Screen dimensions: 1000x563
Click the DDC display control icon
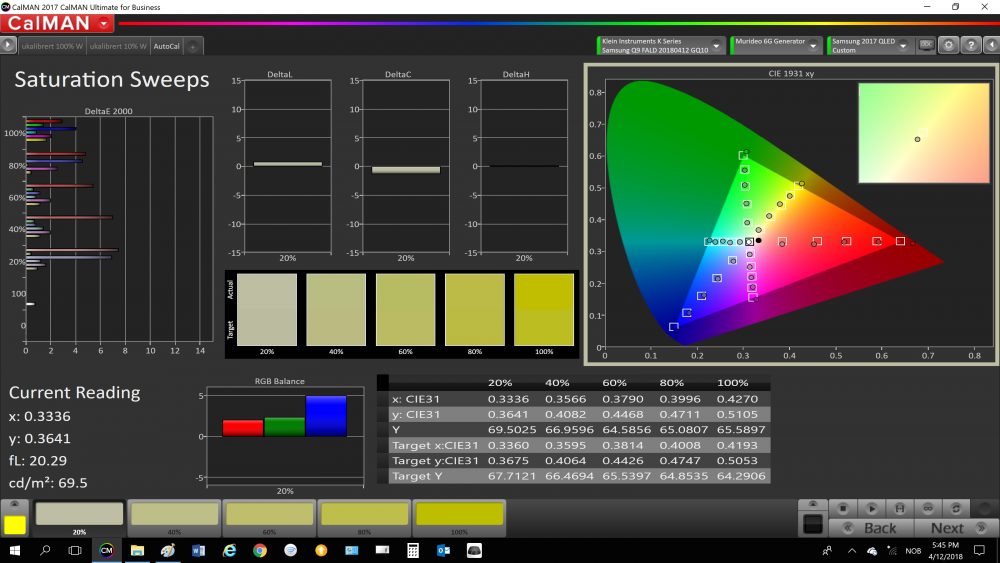(926, 45)
